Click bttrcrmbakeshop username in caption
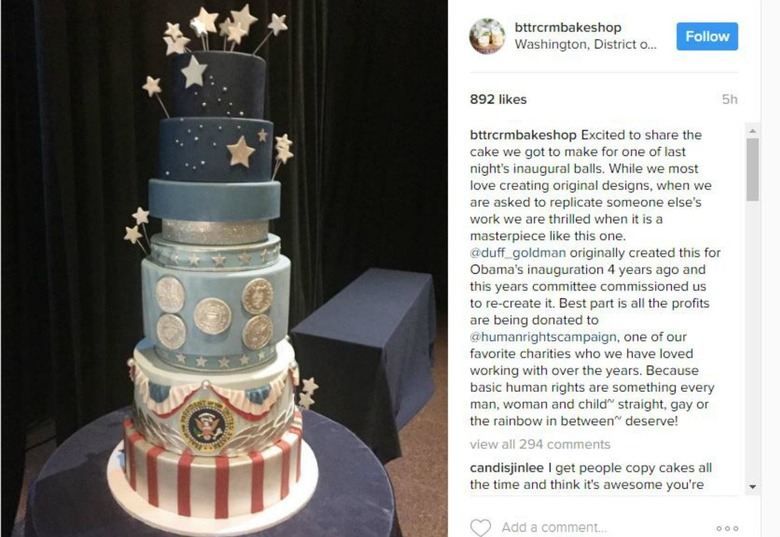Screen dimensions: 780x537 click(x=523, y=135)
